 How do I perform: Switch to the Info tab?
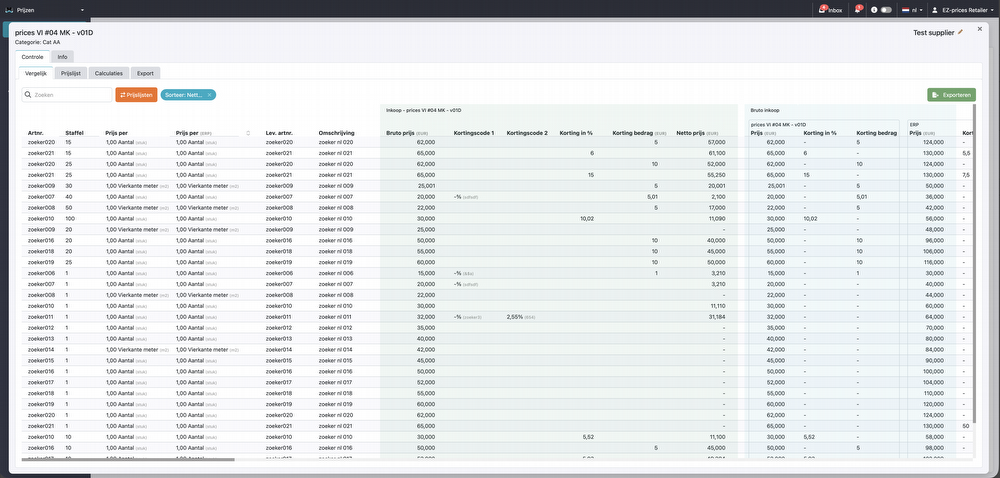[x=62, y=57]
